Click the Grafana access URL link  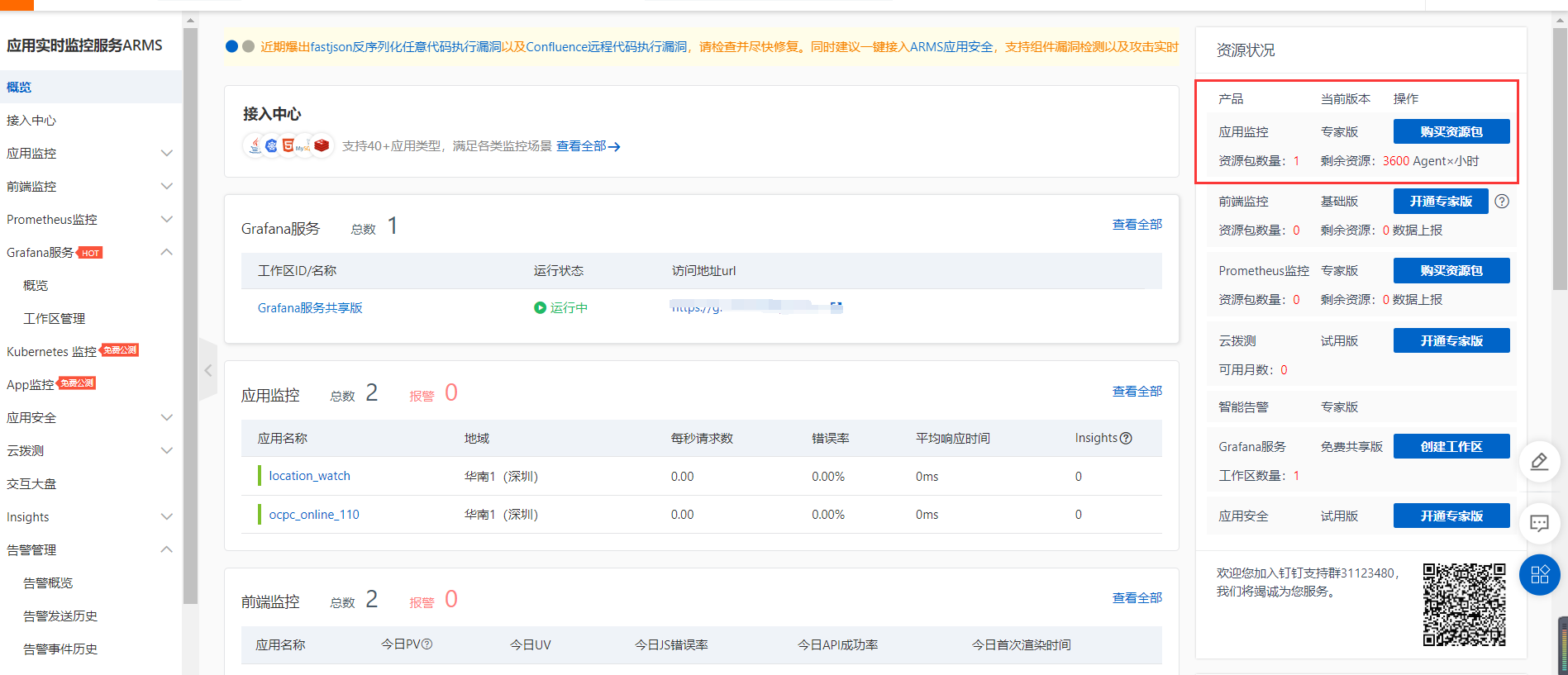pyautogui.click(x=748, y=307)
